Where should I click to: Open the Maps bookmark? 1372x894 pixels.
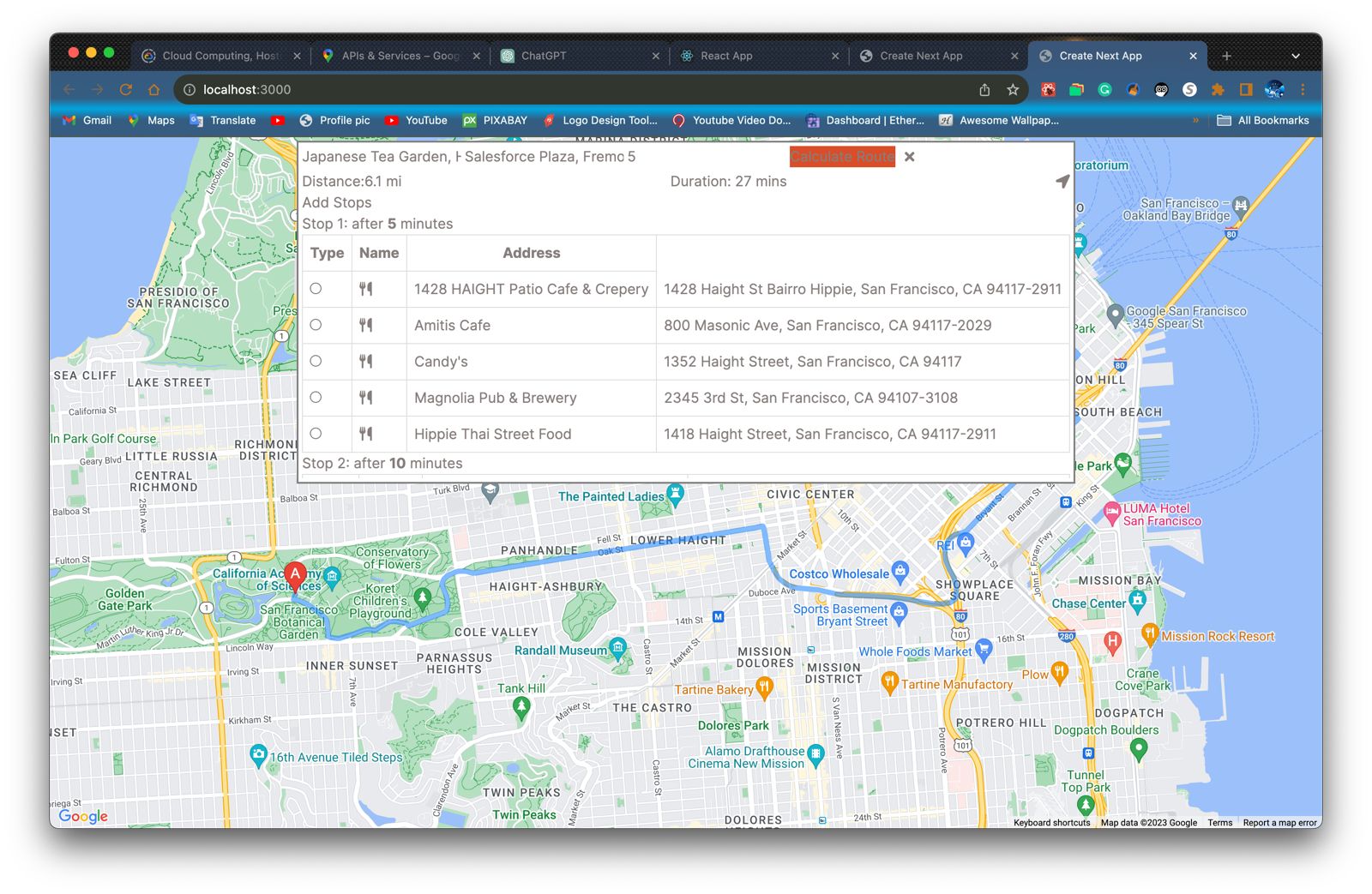click(x=151, y=121)
